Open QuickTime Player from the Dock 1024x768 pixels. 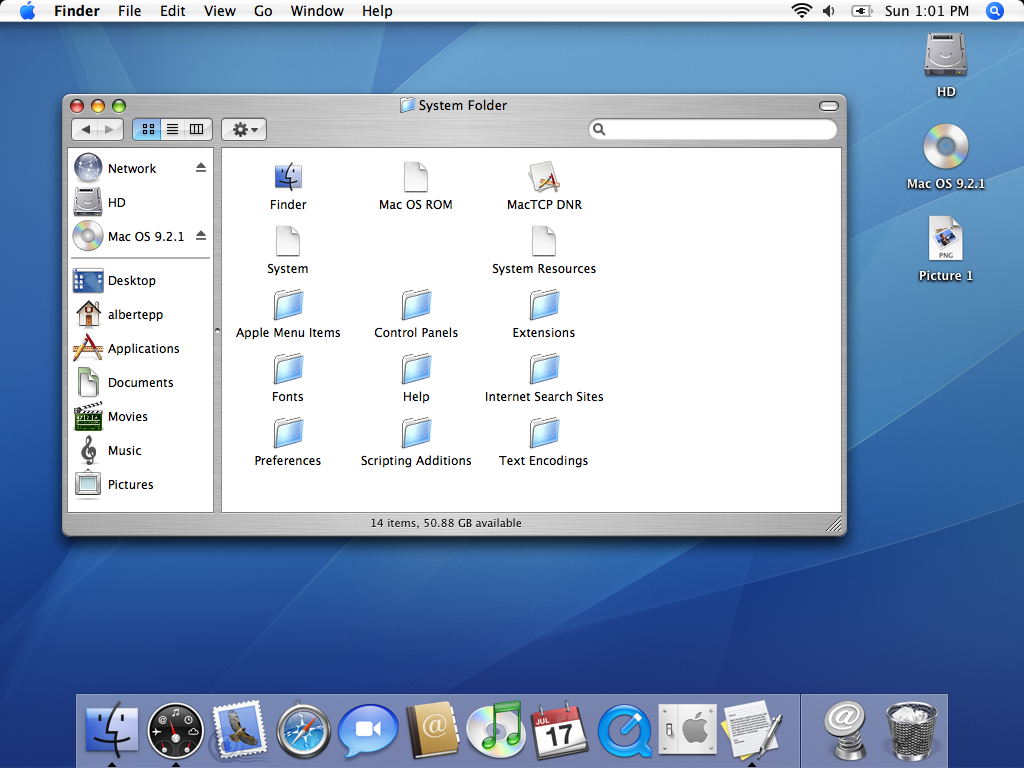[x=625, y=731]
